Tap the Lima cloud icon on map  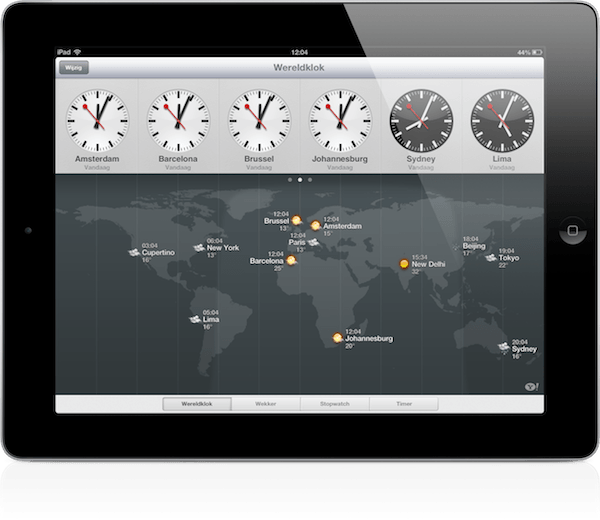coord(196,319)
